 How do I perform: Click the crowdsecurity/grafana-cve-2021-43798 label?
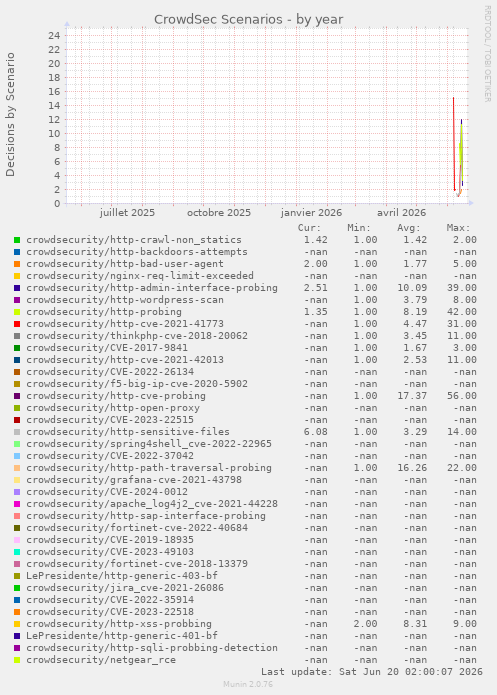[134, 480]
